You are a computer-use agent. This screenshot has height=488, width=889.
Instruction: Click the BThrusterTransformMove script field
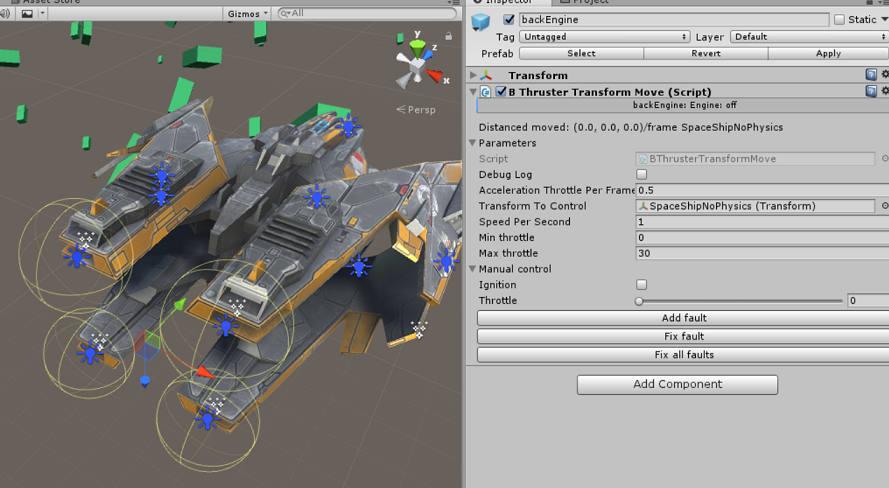tap(755, 159)
